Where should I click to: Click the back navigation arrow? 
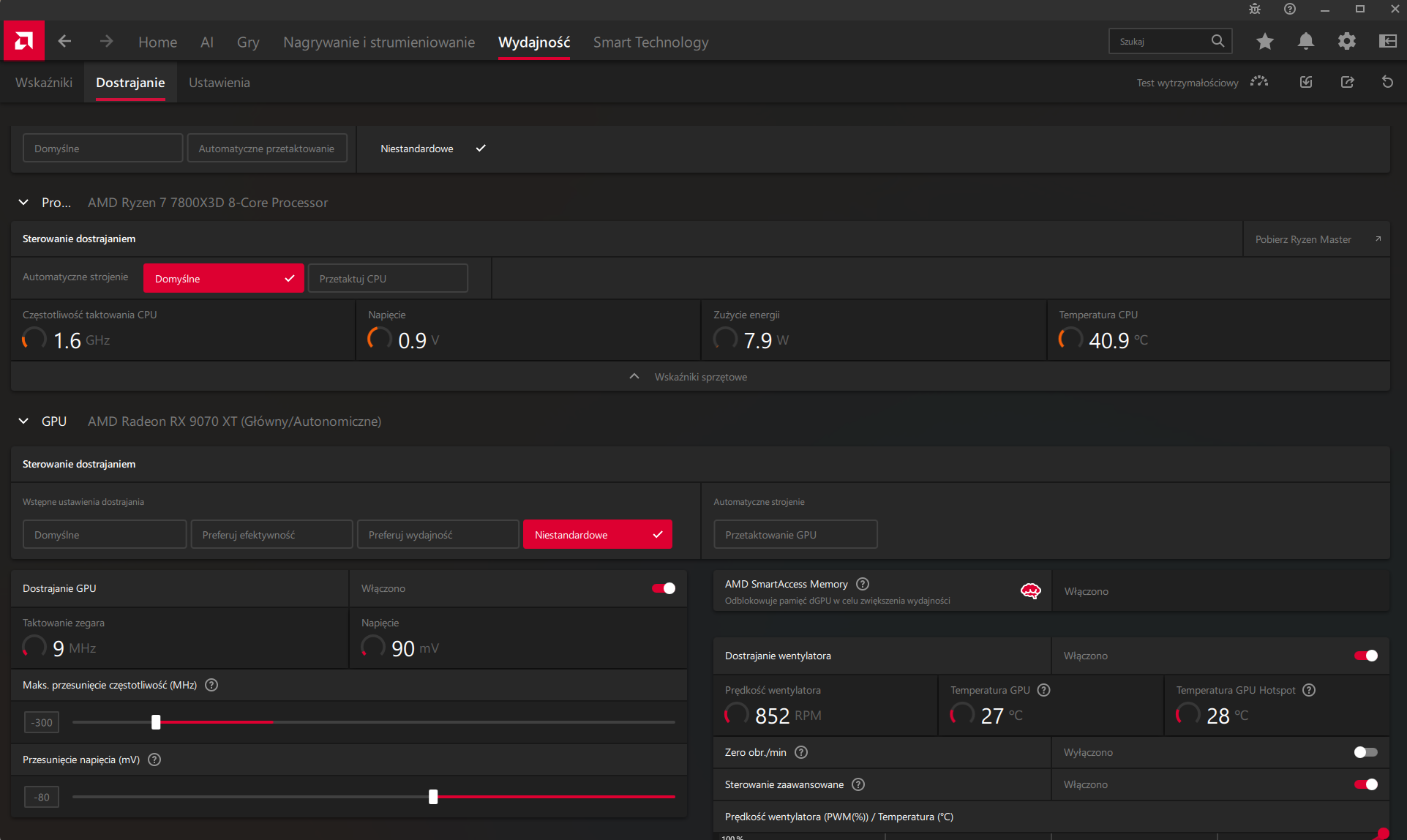pos(64,42)
